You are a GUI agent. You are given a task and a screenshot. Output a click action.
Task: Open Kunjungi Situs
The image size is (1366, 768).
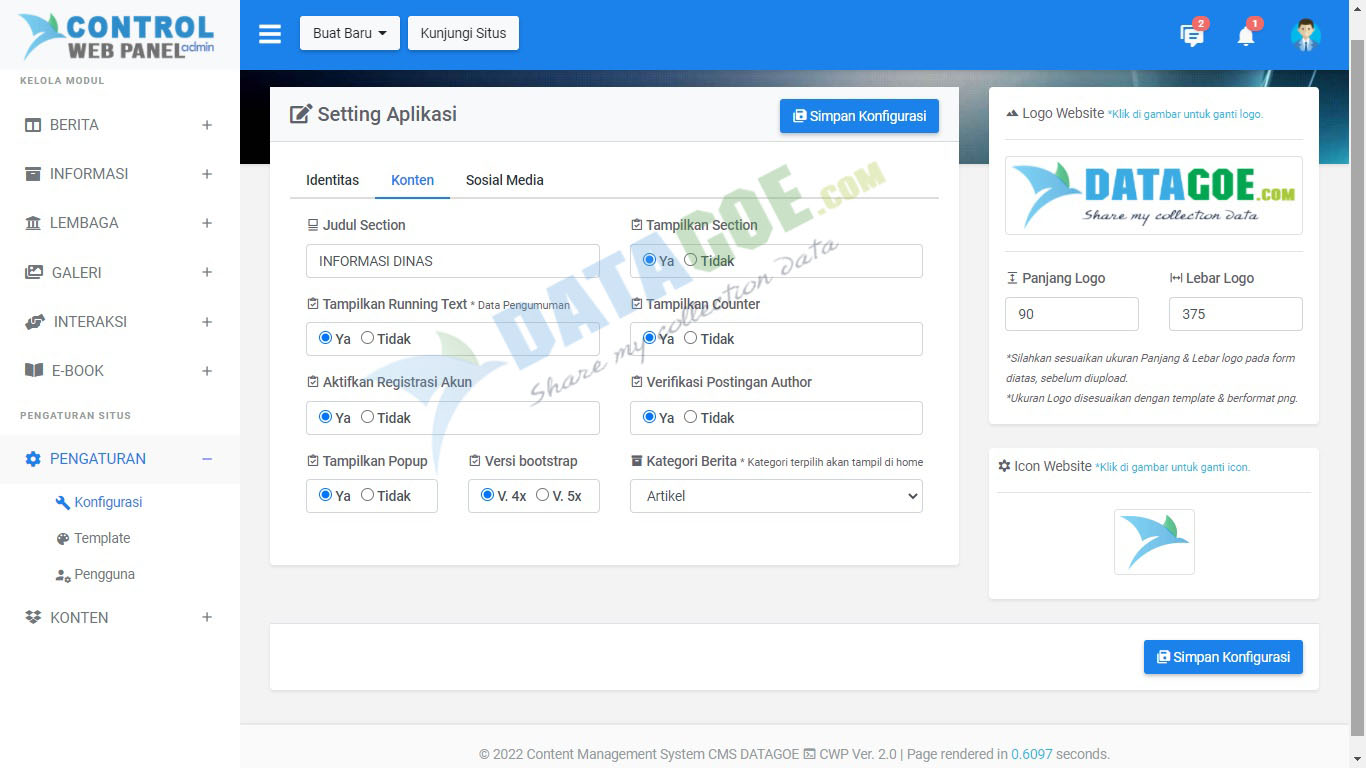tap(463, 32)
